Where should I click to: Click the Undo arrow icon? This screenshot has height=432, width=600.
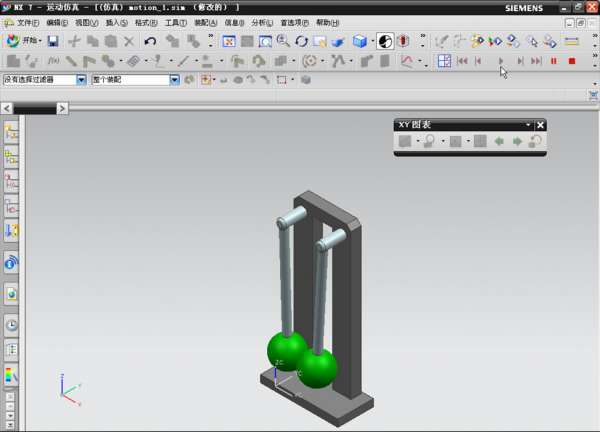coord(150,41)
